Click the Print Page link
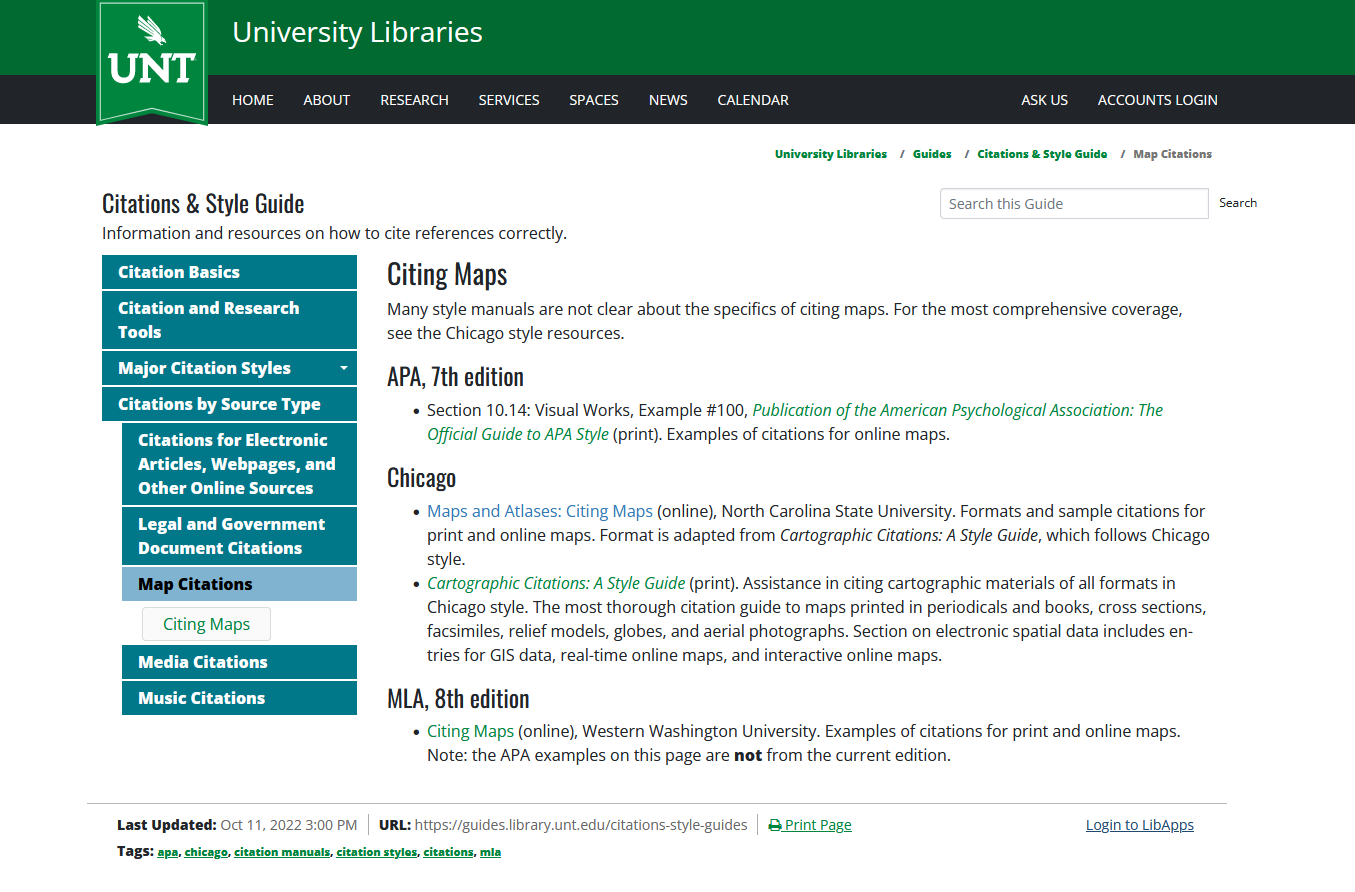 point(818,825)
